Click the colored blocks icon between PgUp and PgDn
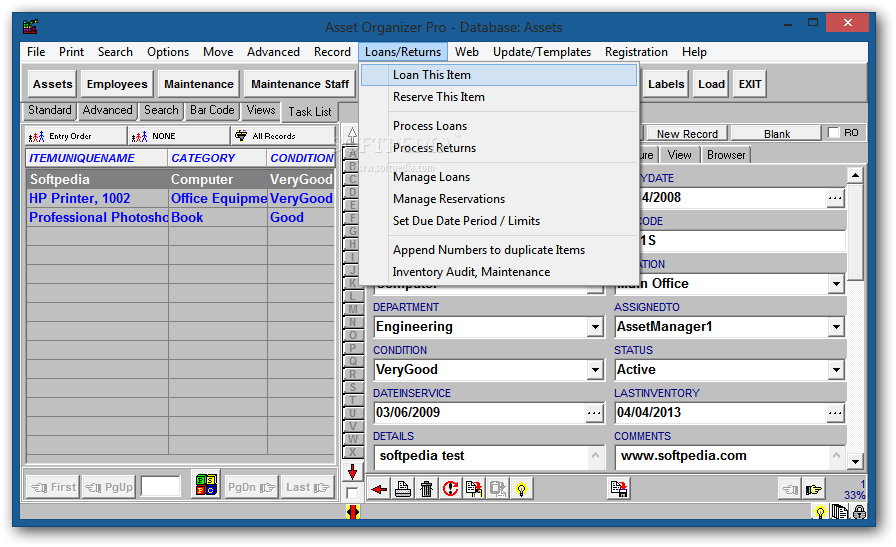Viewport: 896px width, 547px height. point(206,485)
